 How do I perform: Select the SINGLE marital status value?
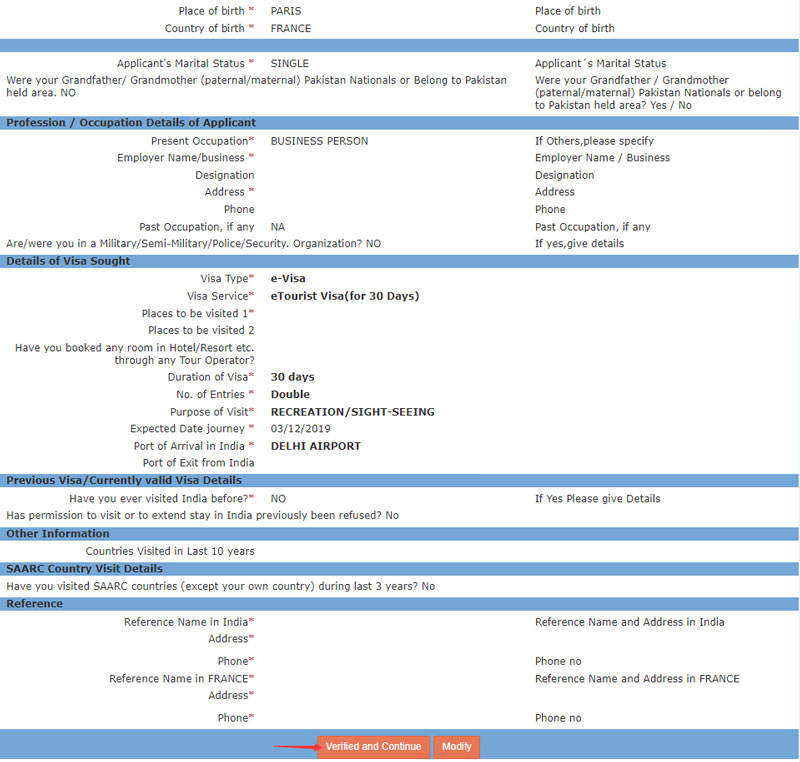(x=289, y=63)
